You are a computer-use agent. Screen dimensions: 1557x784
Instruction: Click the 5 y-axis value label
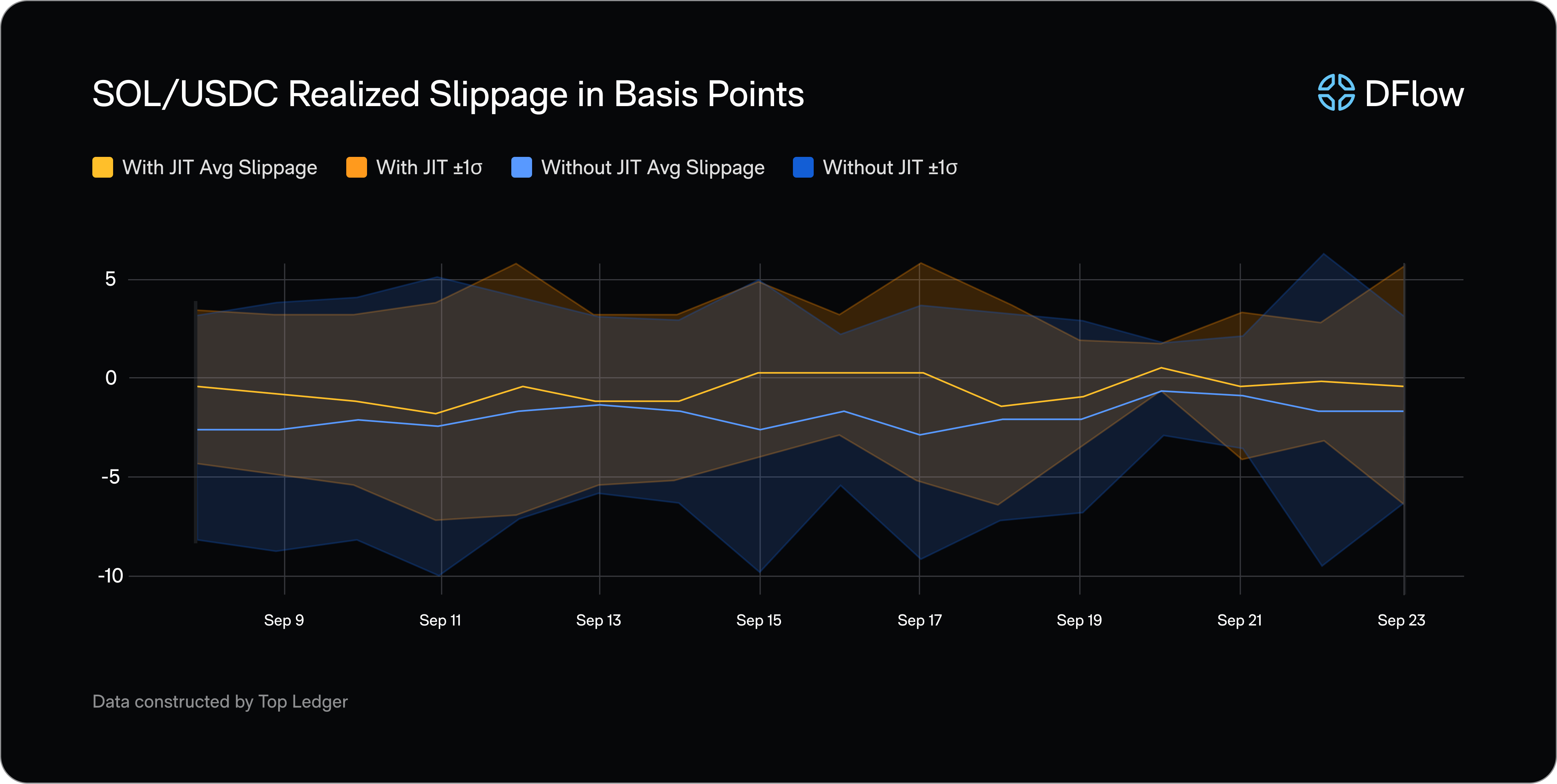click(110, 279)
